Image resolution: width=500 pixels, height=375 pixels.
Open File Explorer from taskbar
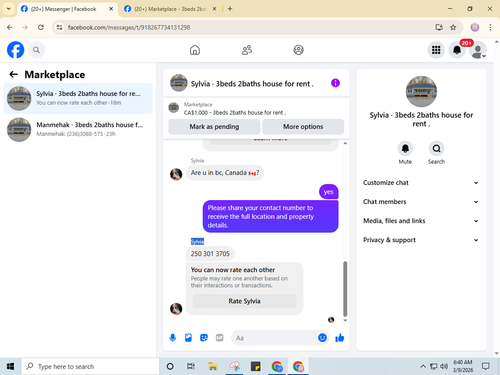[x=213, y=367]
